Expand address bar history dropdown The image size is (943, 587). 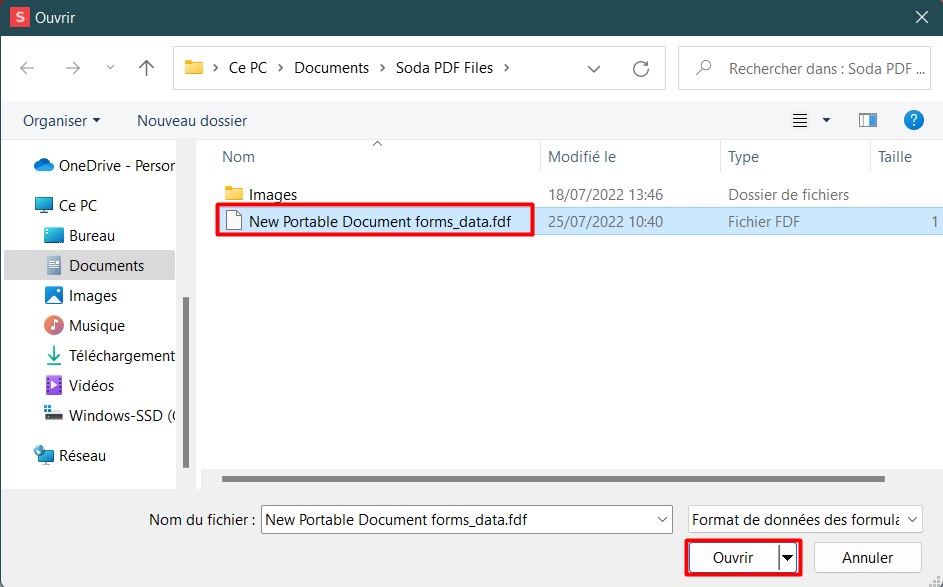click(594, 69)
